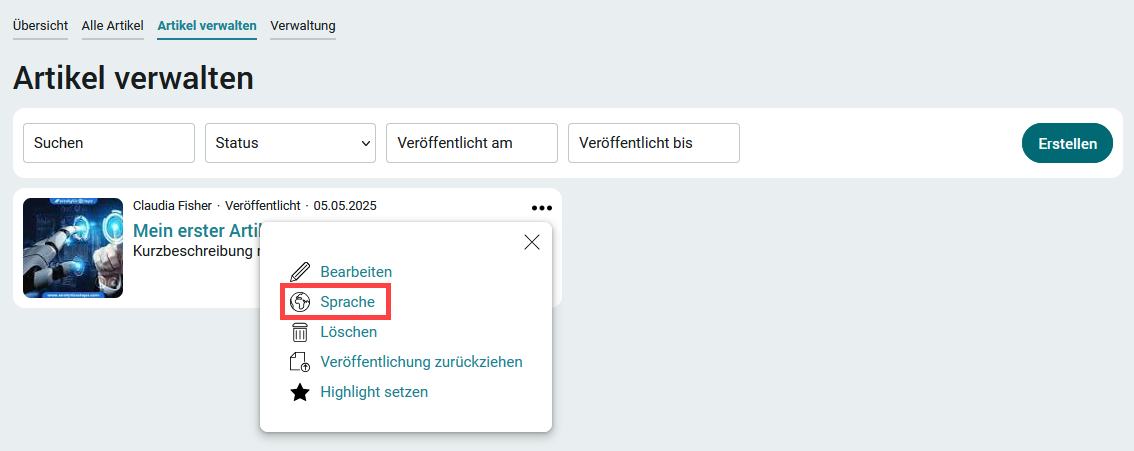Screen dimensions: 1134x451
Task: Choose Sprache from the popup menu
Action: pos(348,302)
